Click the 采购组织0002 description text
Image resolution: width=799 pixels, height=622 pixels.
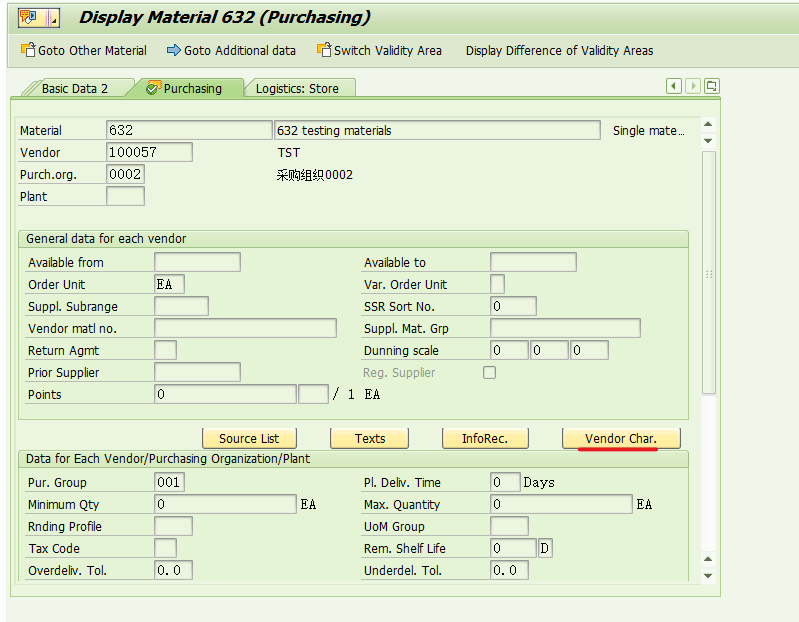(x=314, y=175)
